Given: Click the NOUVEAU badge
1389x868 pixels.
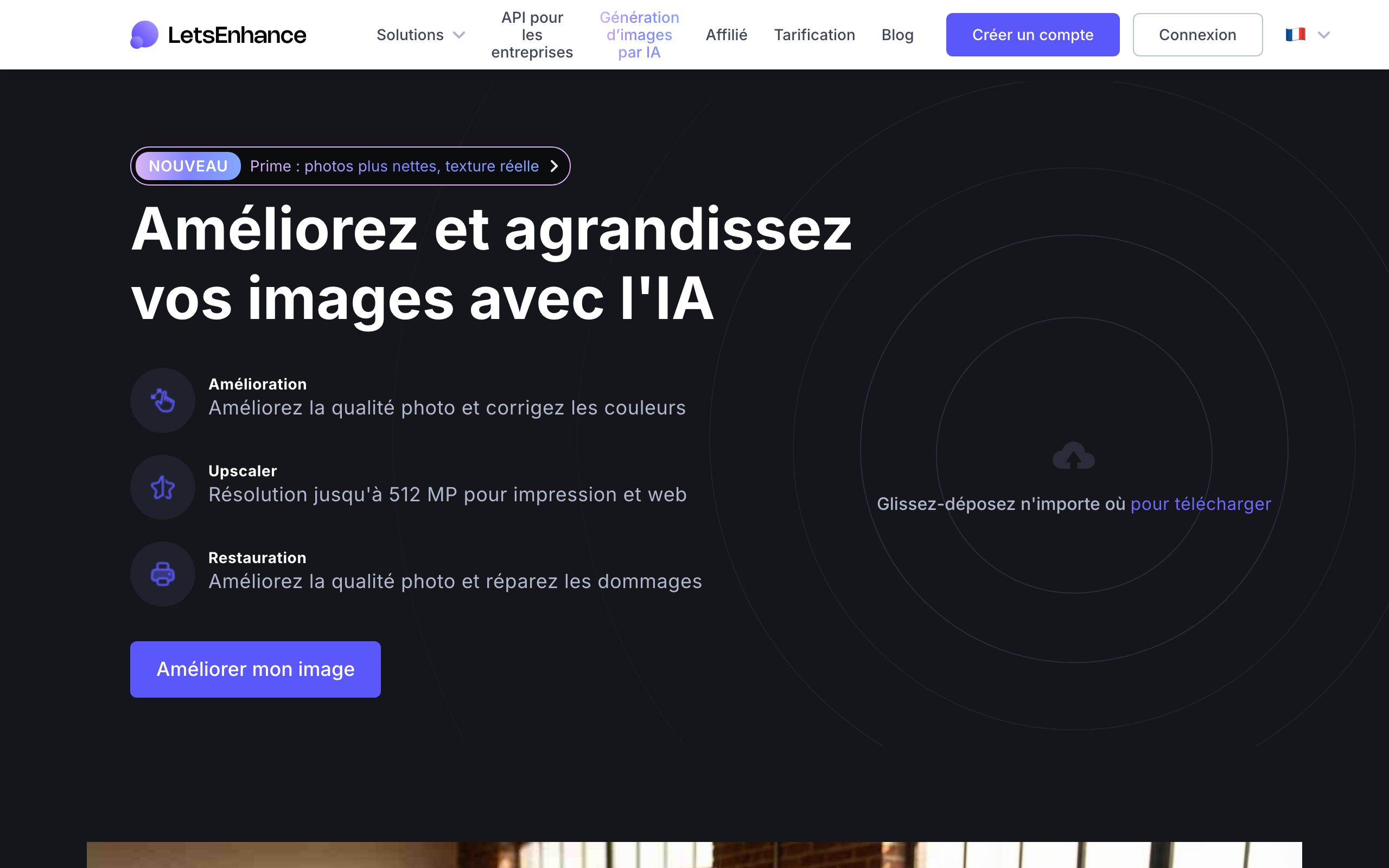Looking at the screenshot, I should pyautogui.click(x=188, y=166).
